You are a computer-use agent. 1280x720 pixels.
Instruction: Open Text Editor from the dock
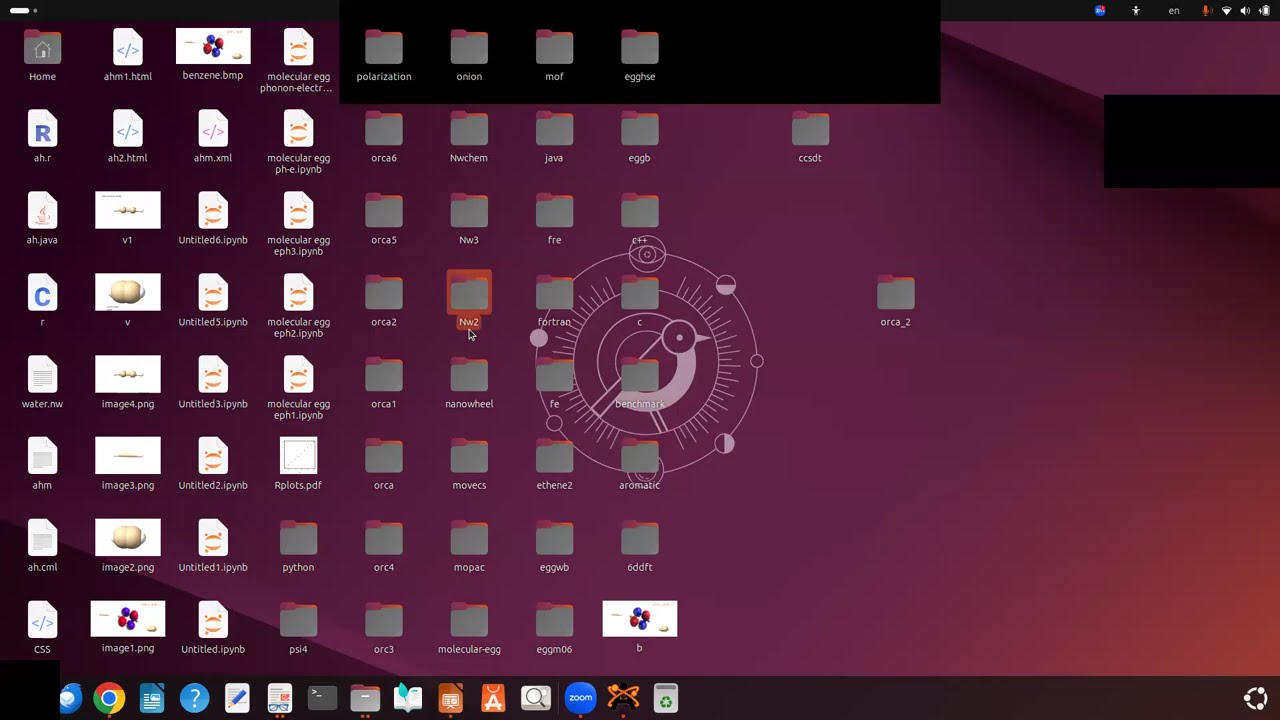click(237, 698)
